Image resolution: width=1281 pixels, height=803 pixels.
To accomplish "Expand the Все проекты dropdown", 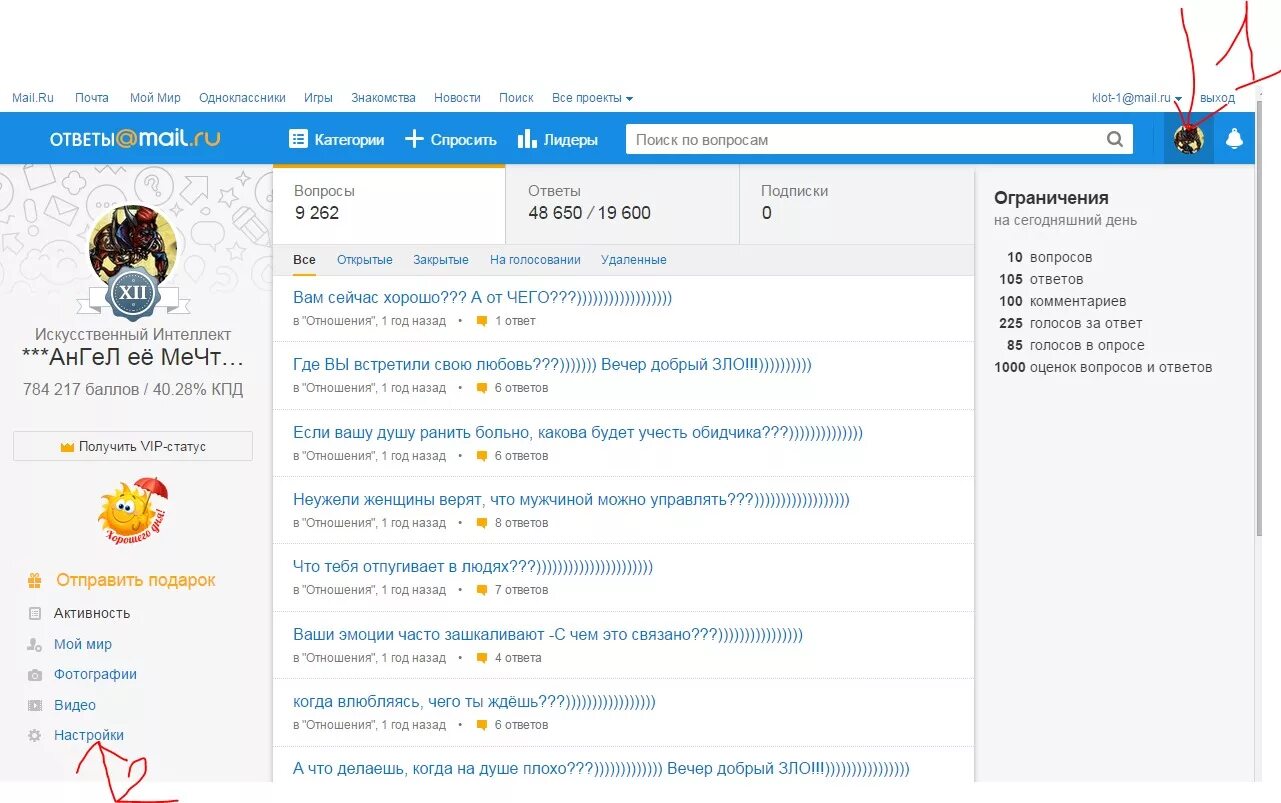I will [x=592, y=98].
